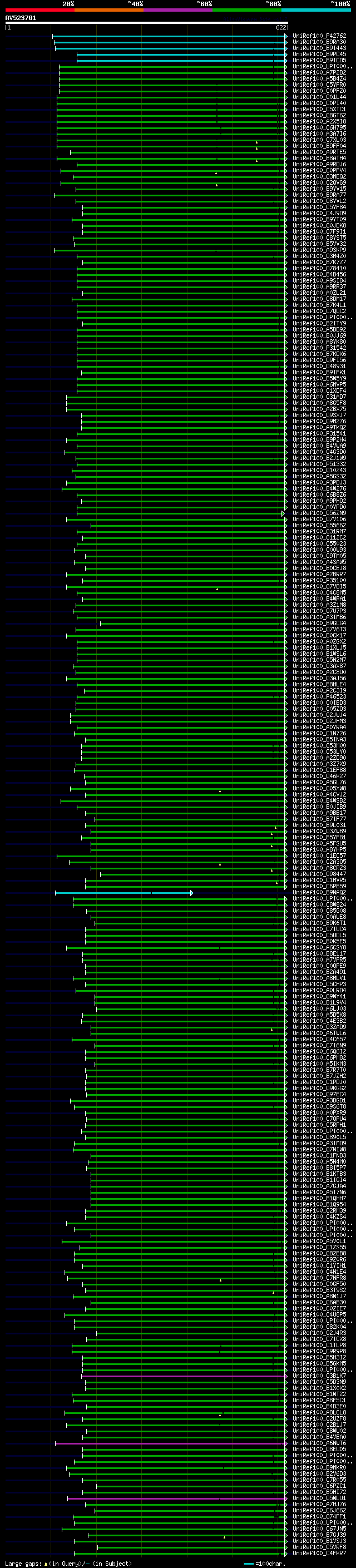Click the '=100char.' scale legend text
The height and width of the screenshot is (1568, 356).
(270, 1564)
